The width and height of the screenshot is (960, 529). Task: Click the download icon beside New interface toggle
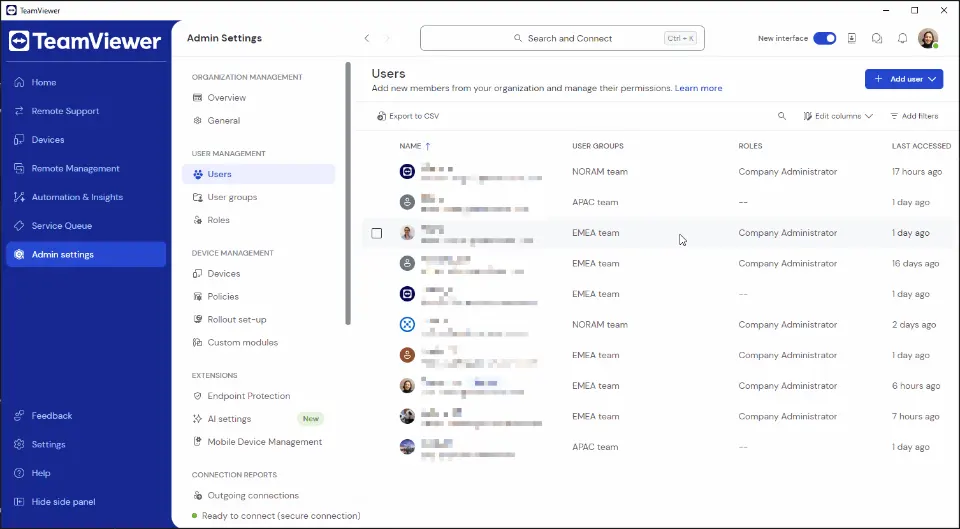coord(852,38)
